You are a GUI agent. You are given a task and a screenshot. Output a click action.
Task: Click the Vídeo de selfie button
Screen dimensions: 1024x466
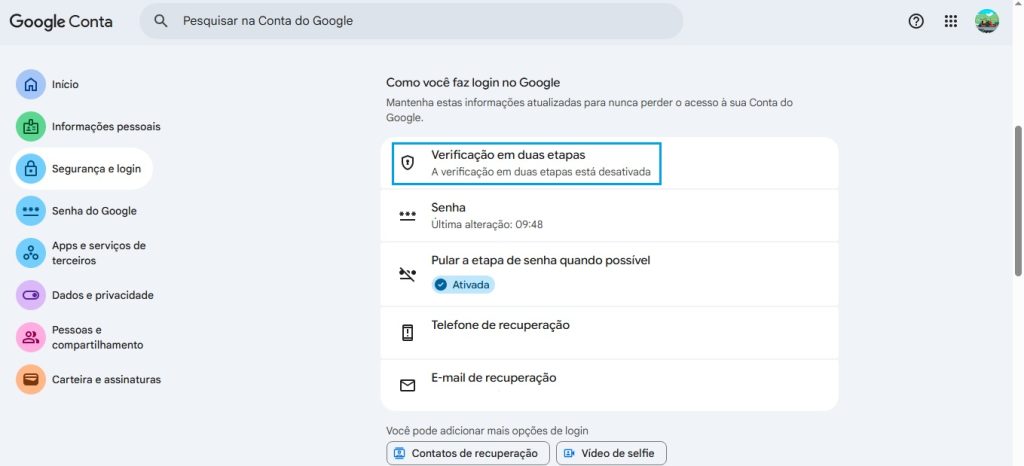(x=611, y=454)
